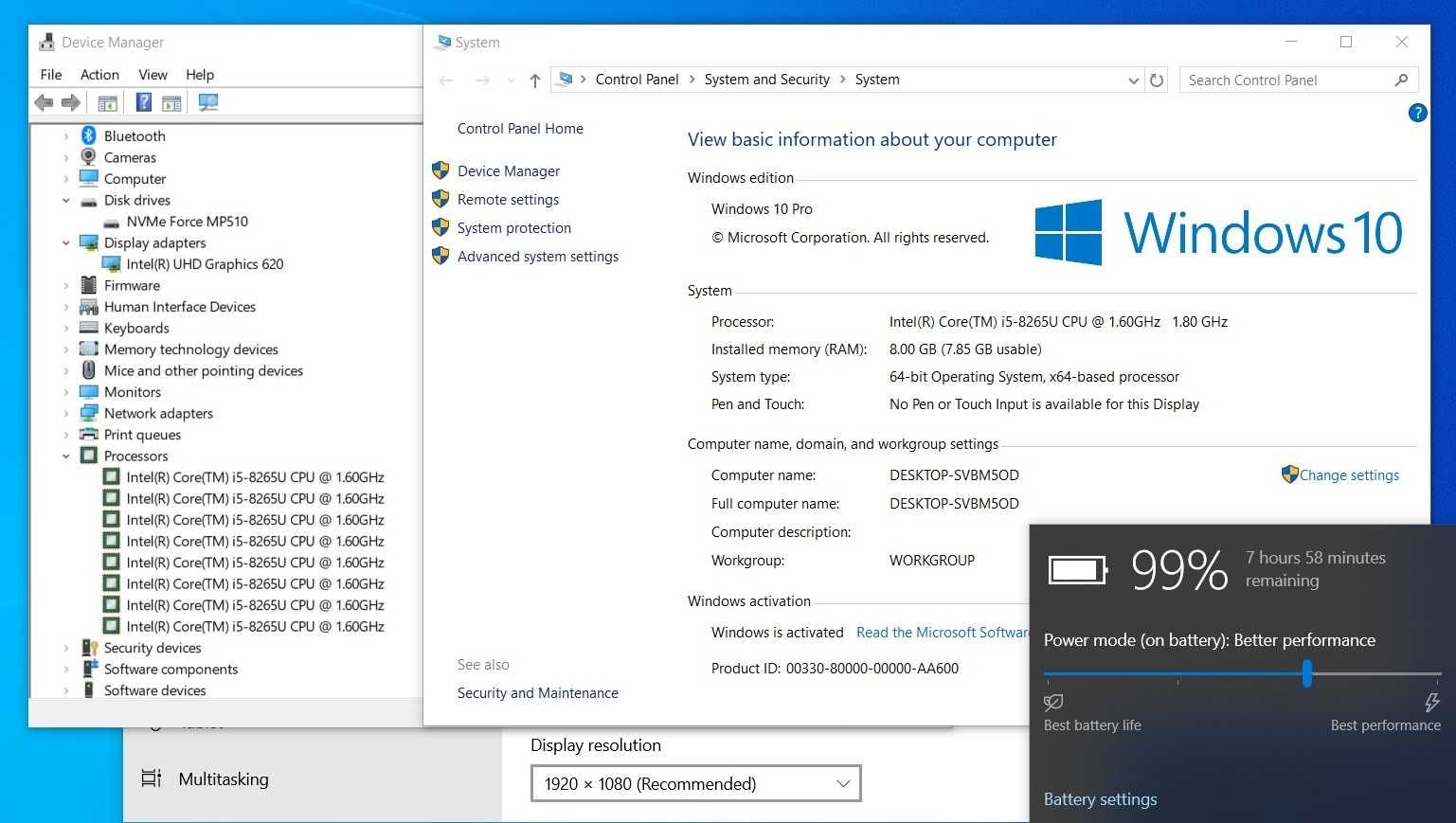The image size is (1456, 823).
Task: Click the Security devices icon
Action: click(89, 648)
